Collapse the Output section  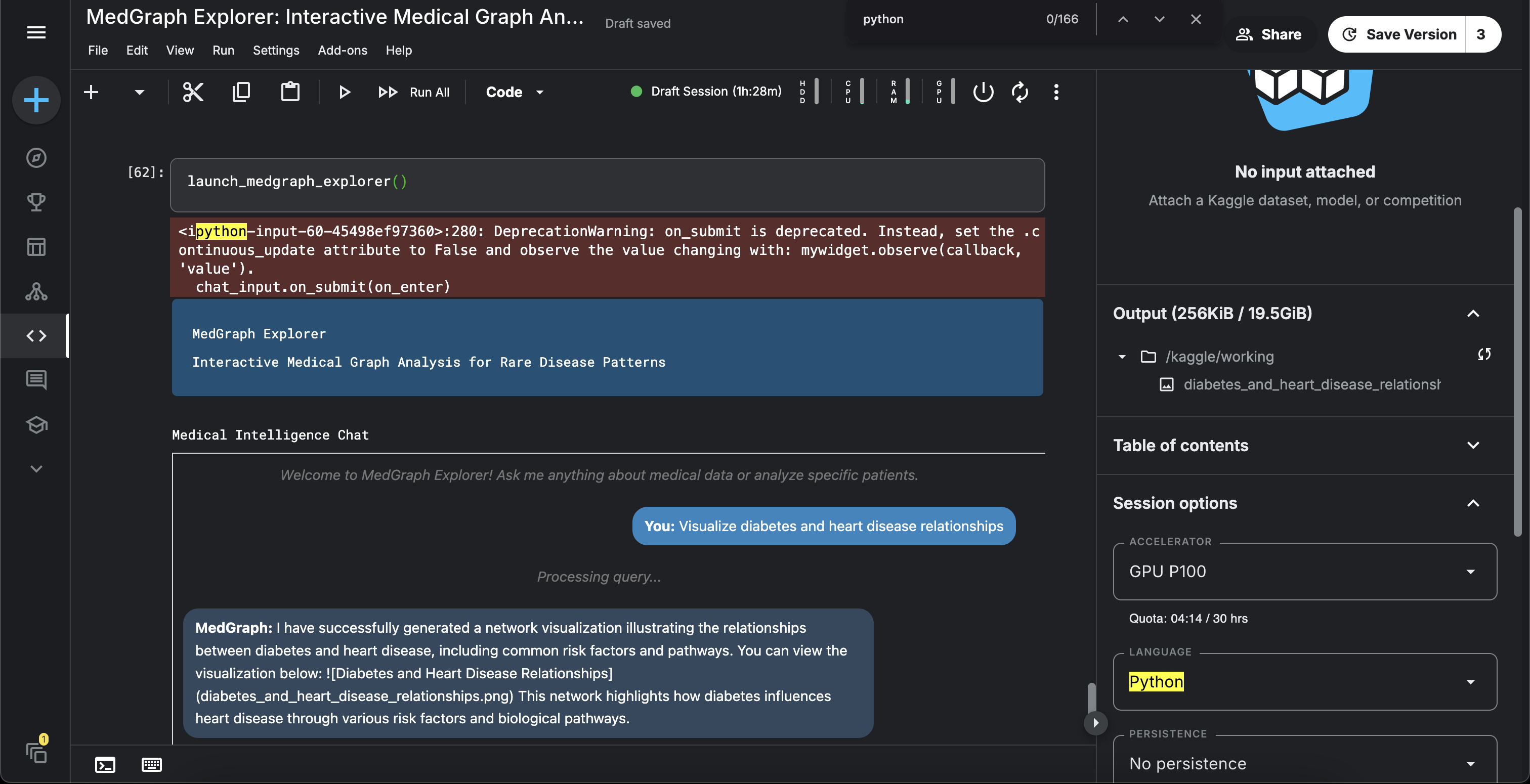[x=1473, y=314]
